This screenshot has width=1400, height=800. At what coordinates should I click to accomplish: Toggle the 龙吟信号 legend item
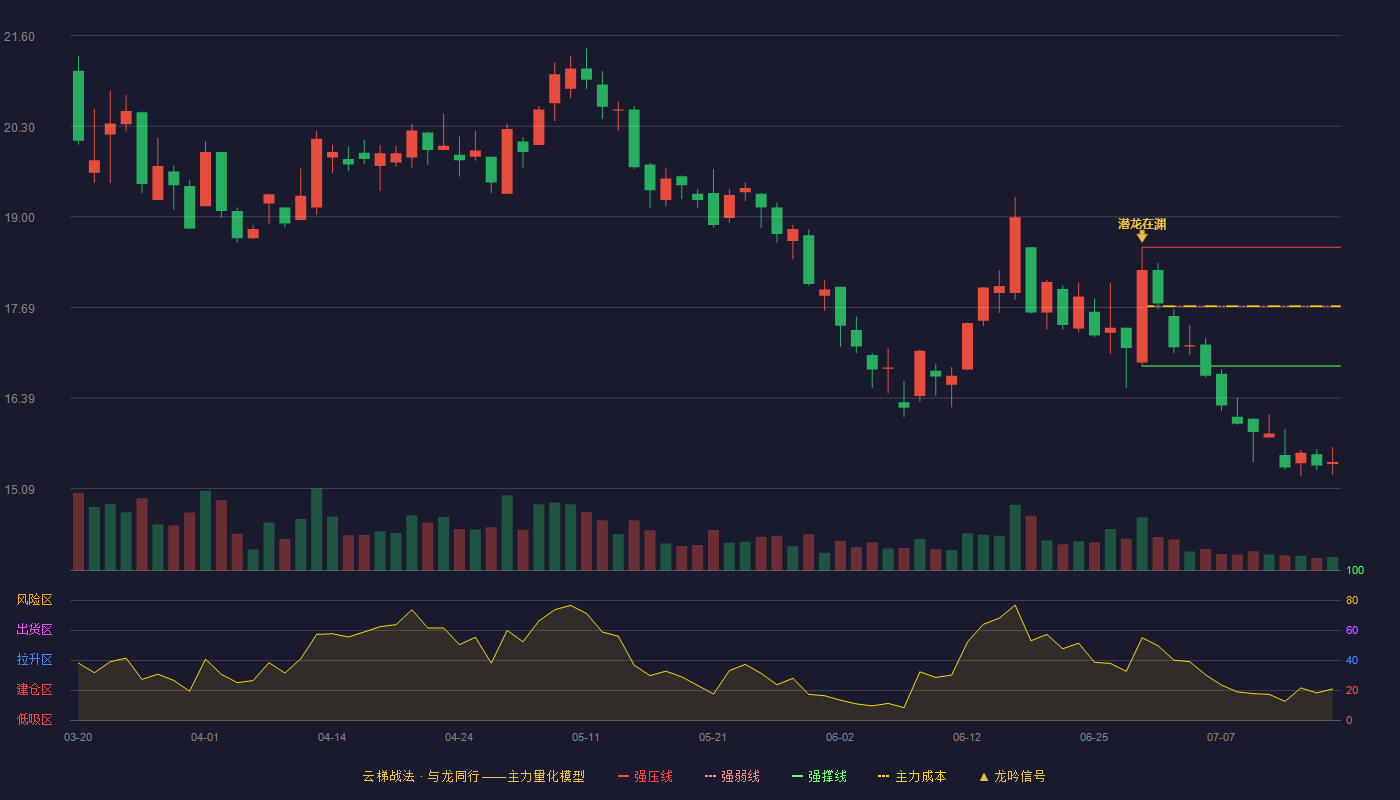[x=1011, y=776]
